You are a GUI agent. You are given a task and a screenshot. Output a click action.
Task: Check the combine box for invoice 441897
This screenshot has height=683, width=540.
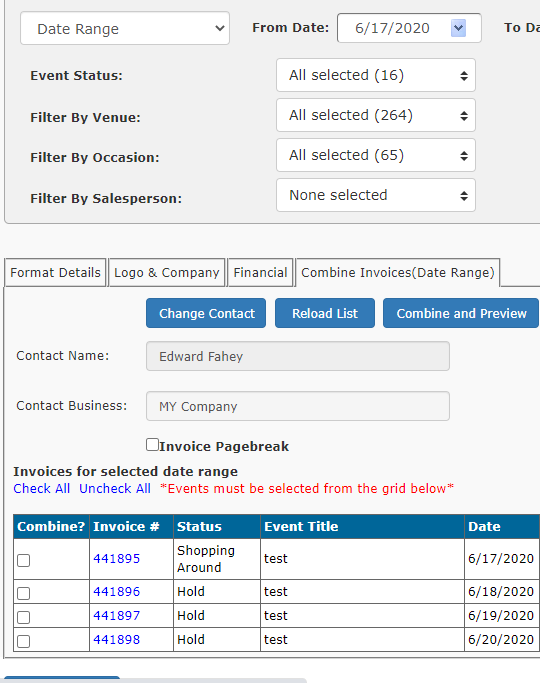coord(24,617)
